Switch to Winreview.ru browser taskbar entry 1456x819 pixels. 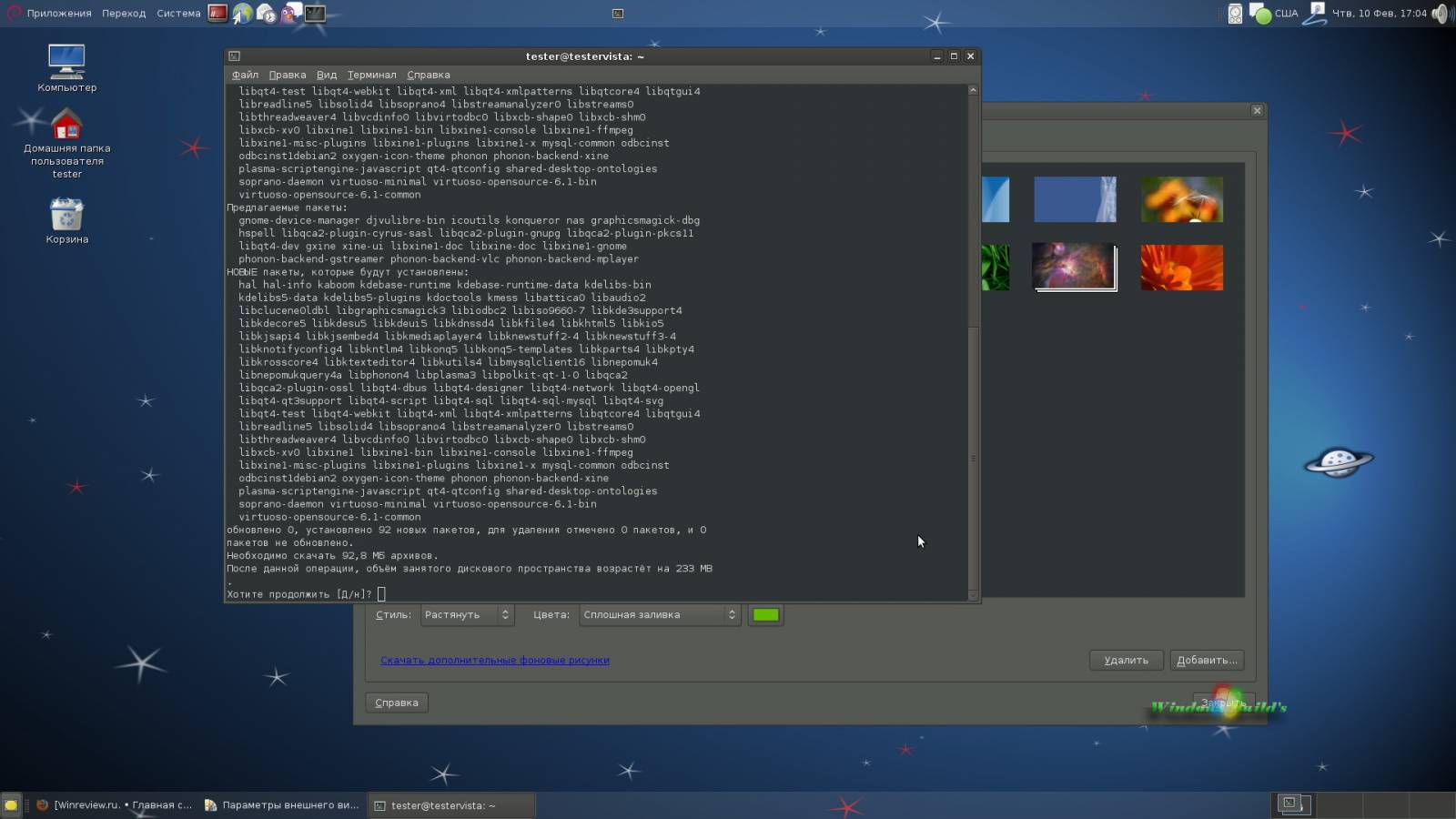(x=115, y=805)
